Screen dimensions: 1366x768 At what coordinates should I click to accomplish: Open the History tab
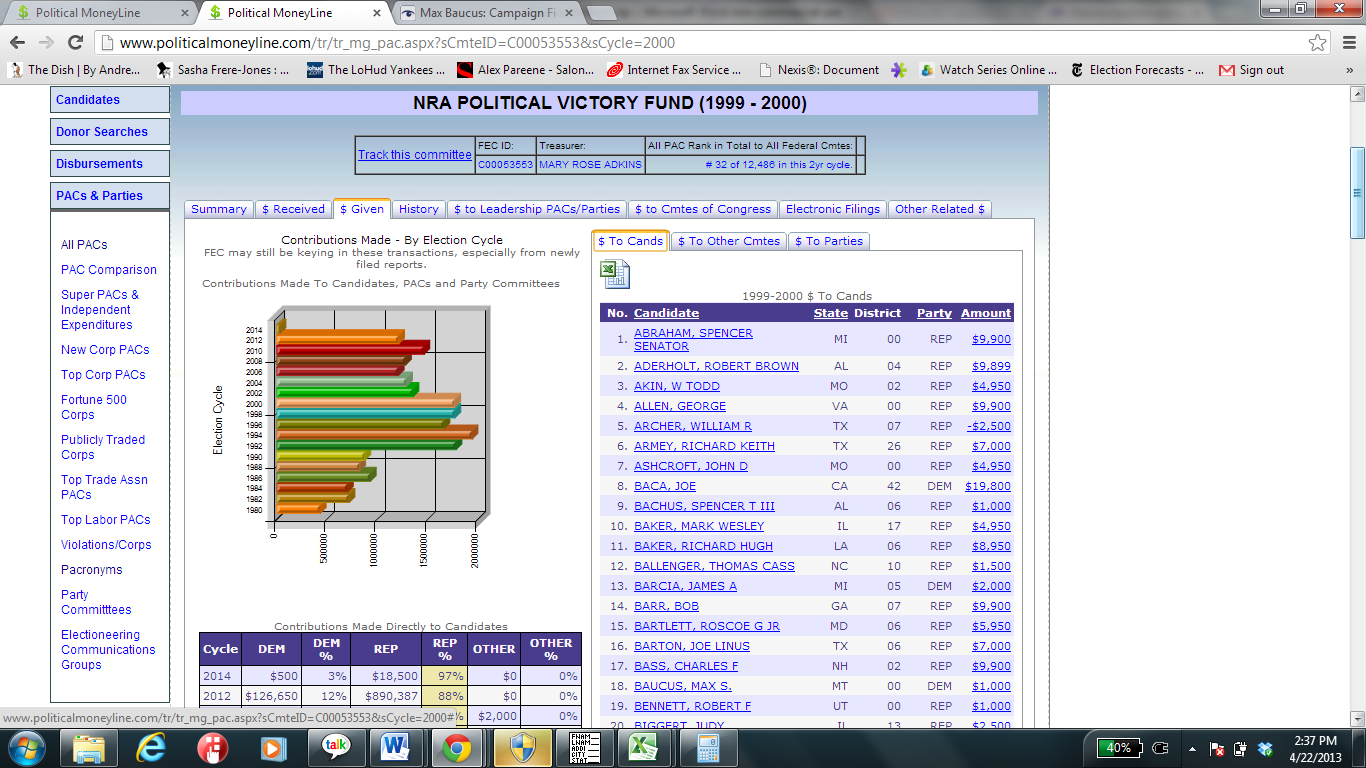click(418, 209)
